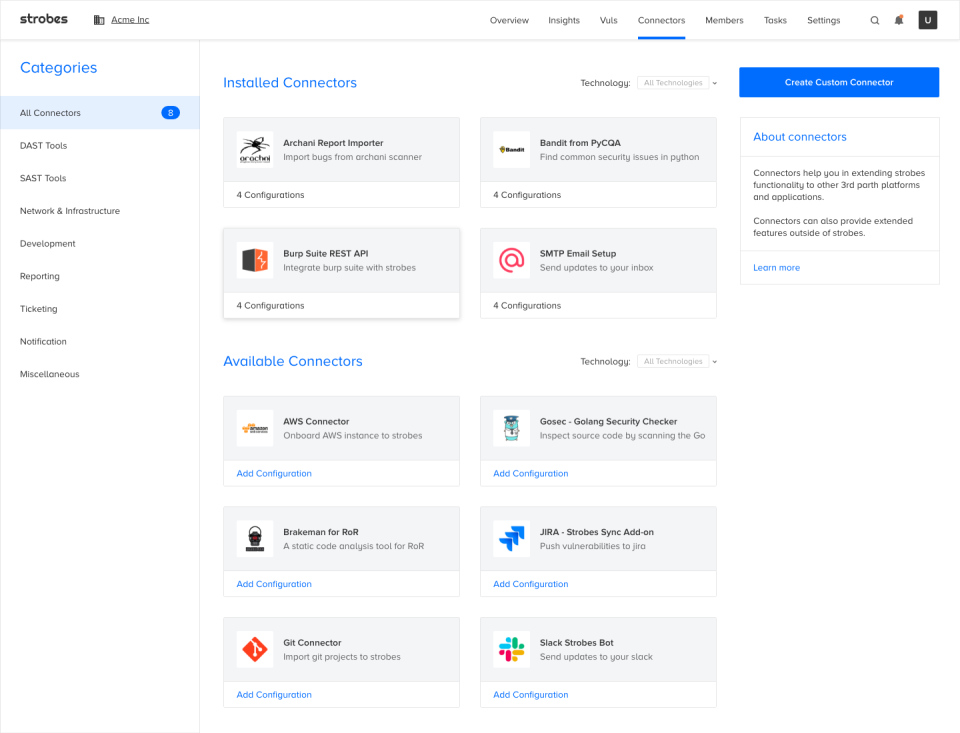Click 4 Configurations under Bandit from PyCQA
960x733 pixels.
click(x=527, y=195)
